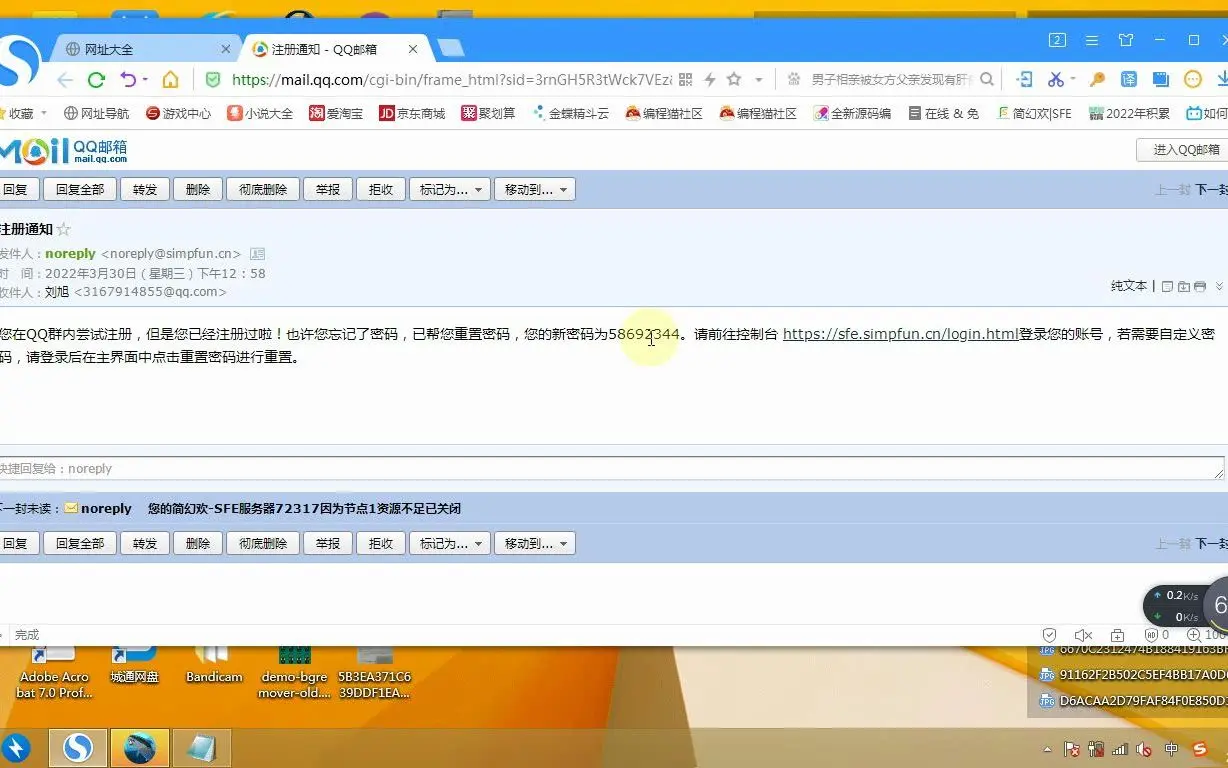Click the first-aid repair kit icon
1228x768 pixels.
click(1117, 635)
